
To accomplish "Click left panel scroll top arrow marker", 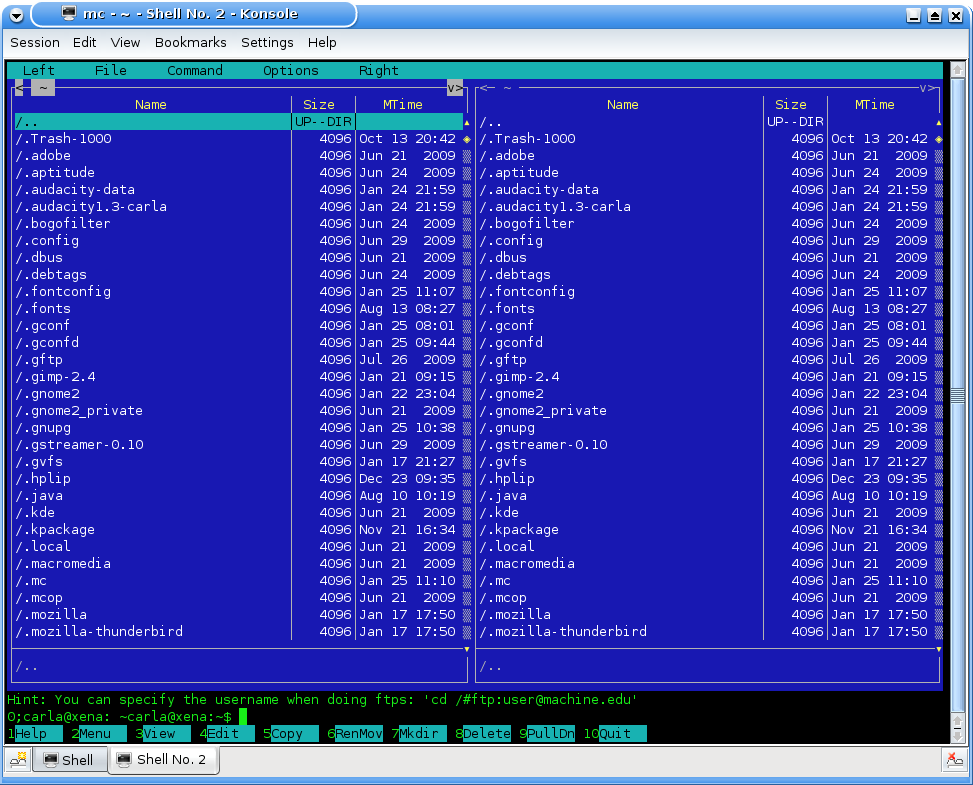I will pos(467,123).
